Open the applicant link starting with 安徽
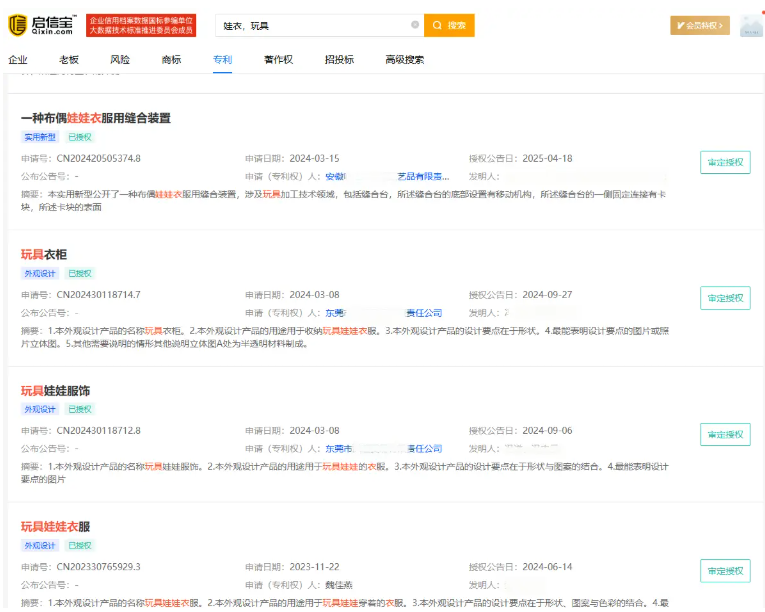The image size is (765, 612). point(387,176)
